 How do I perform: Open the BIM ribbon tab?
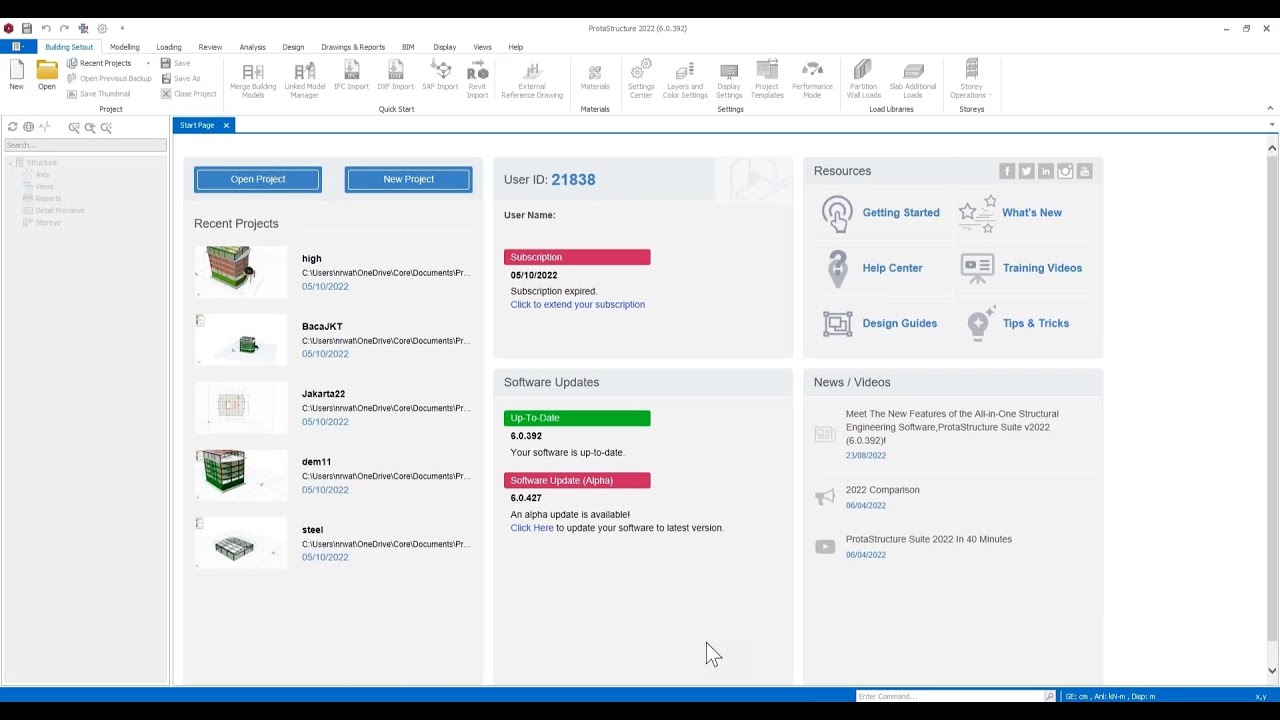[408, 47]
